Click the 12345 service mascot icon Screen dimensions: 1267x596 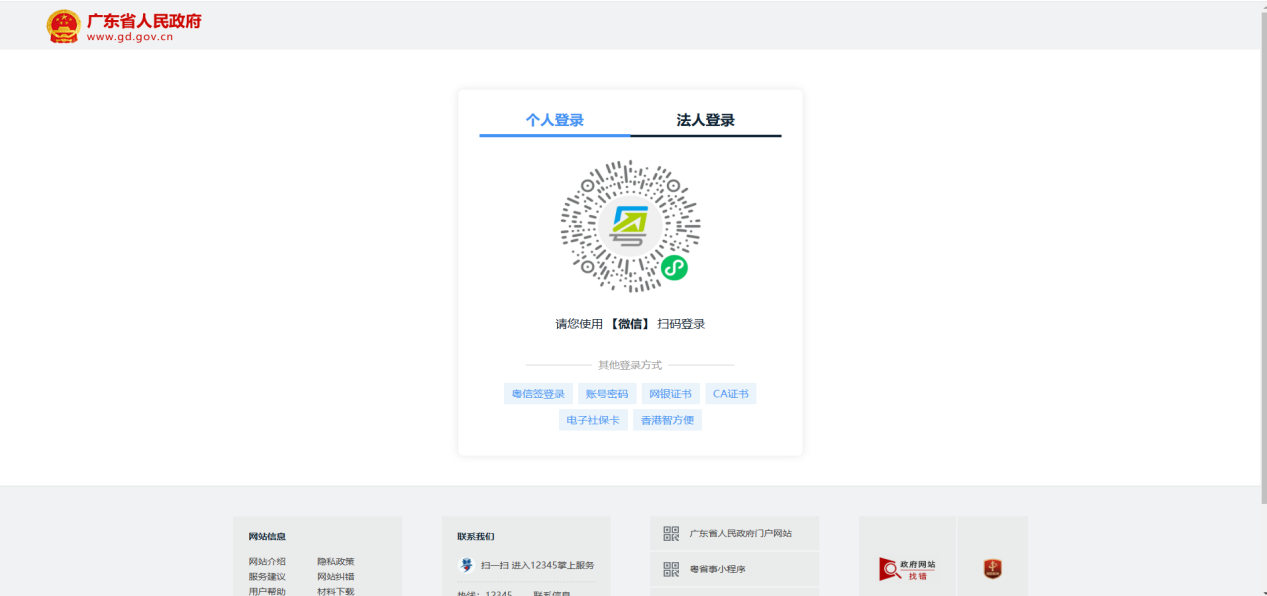point(466,565)
